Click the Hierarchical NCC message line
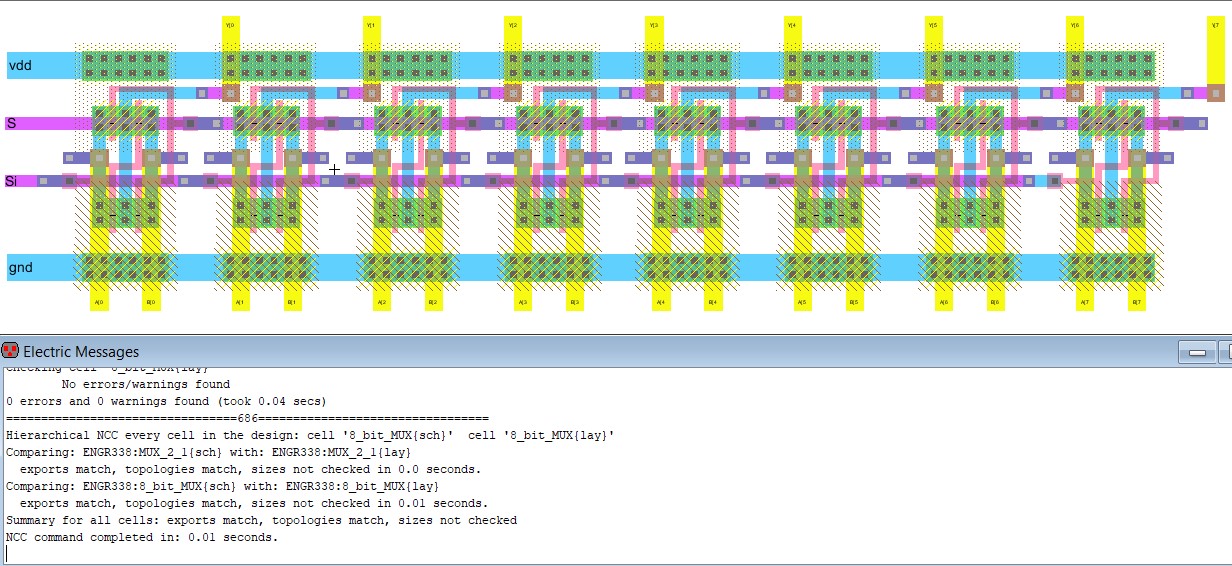This screenshot has width=1232, height=566. pos(310,435)
